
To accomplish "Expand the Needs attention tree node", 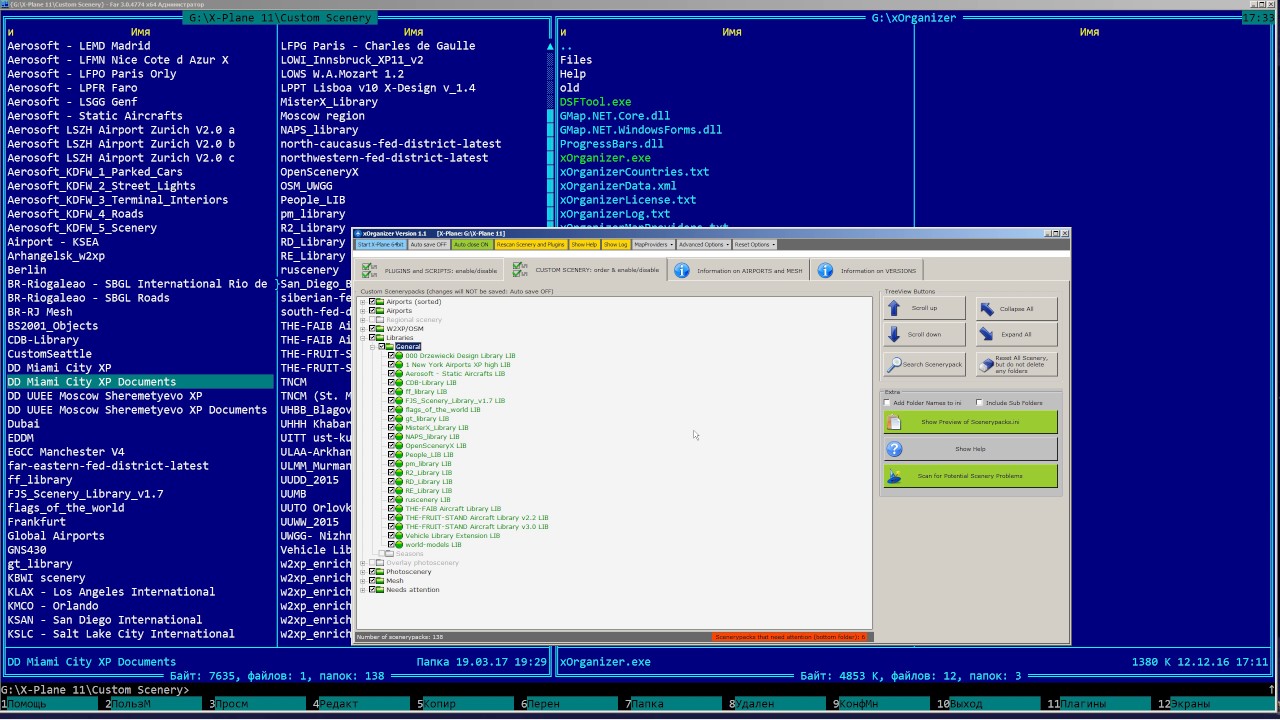I will (x=363, y=589).
